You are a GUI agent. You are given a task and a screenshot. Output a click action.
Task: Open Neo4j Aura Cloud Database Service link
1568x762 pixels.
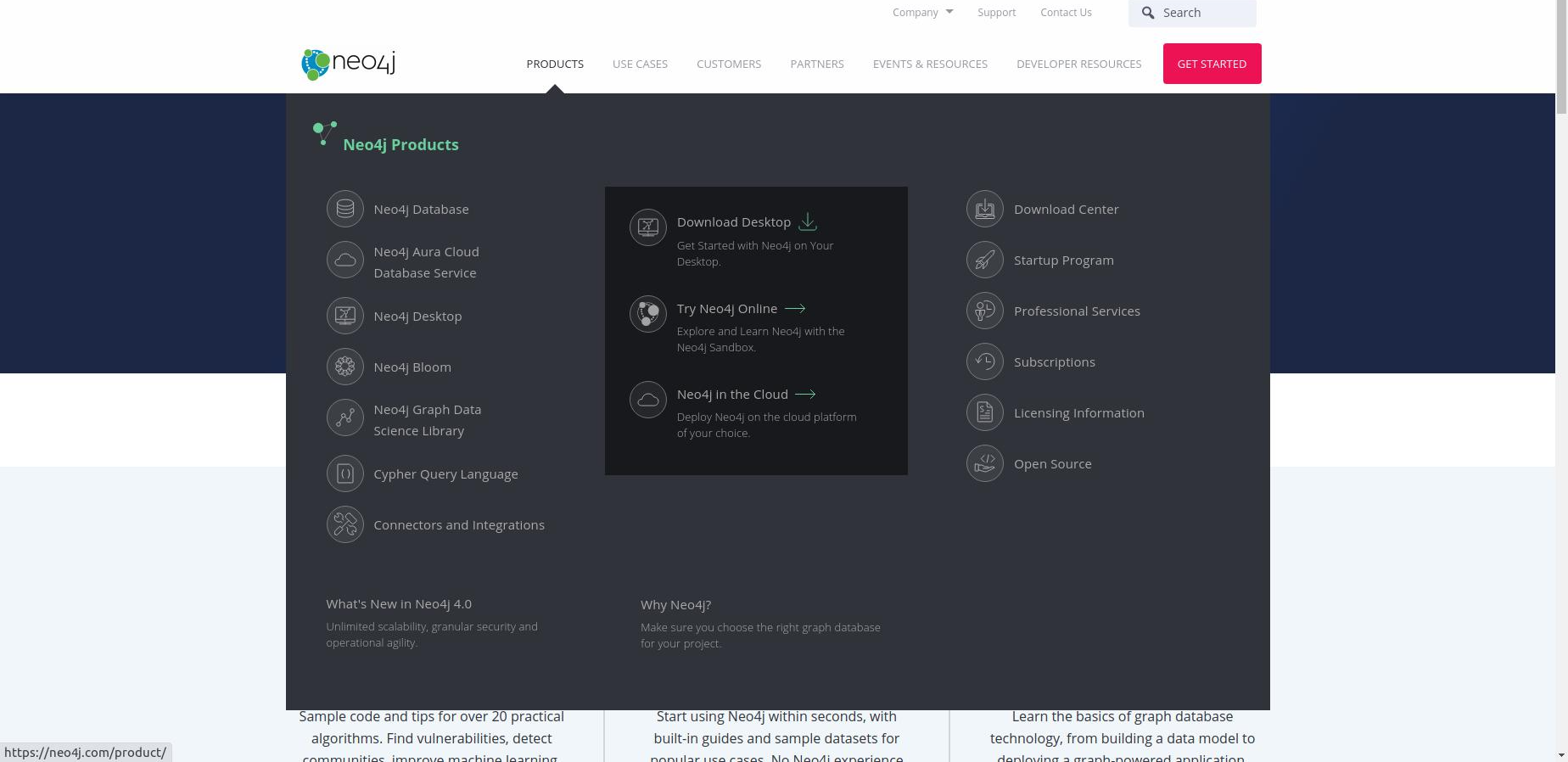pos(426,262)
